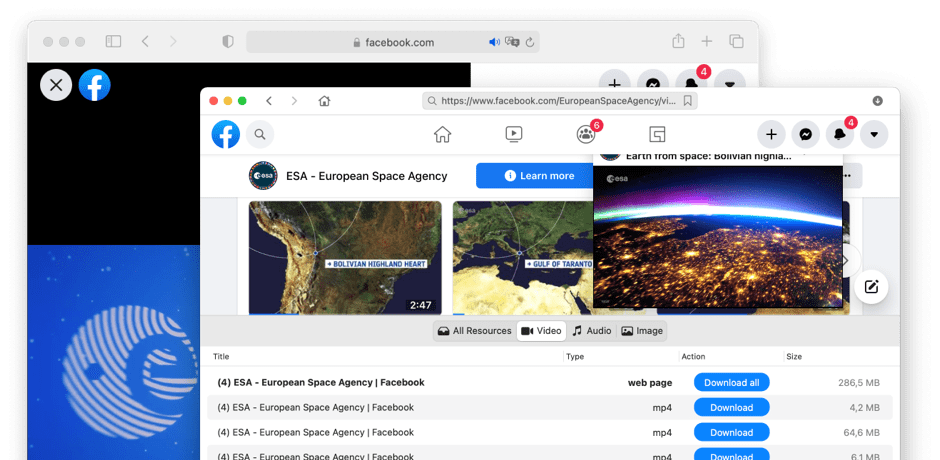Open Facebook Watch tab

pyautogui.click(x=514, y=134)
